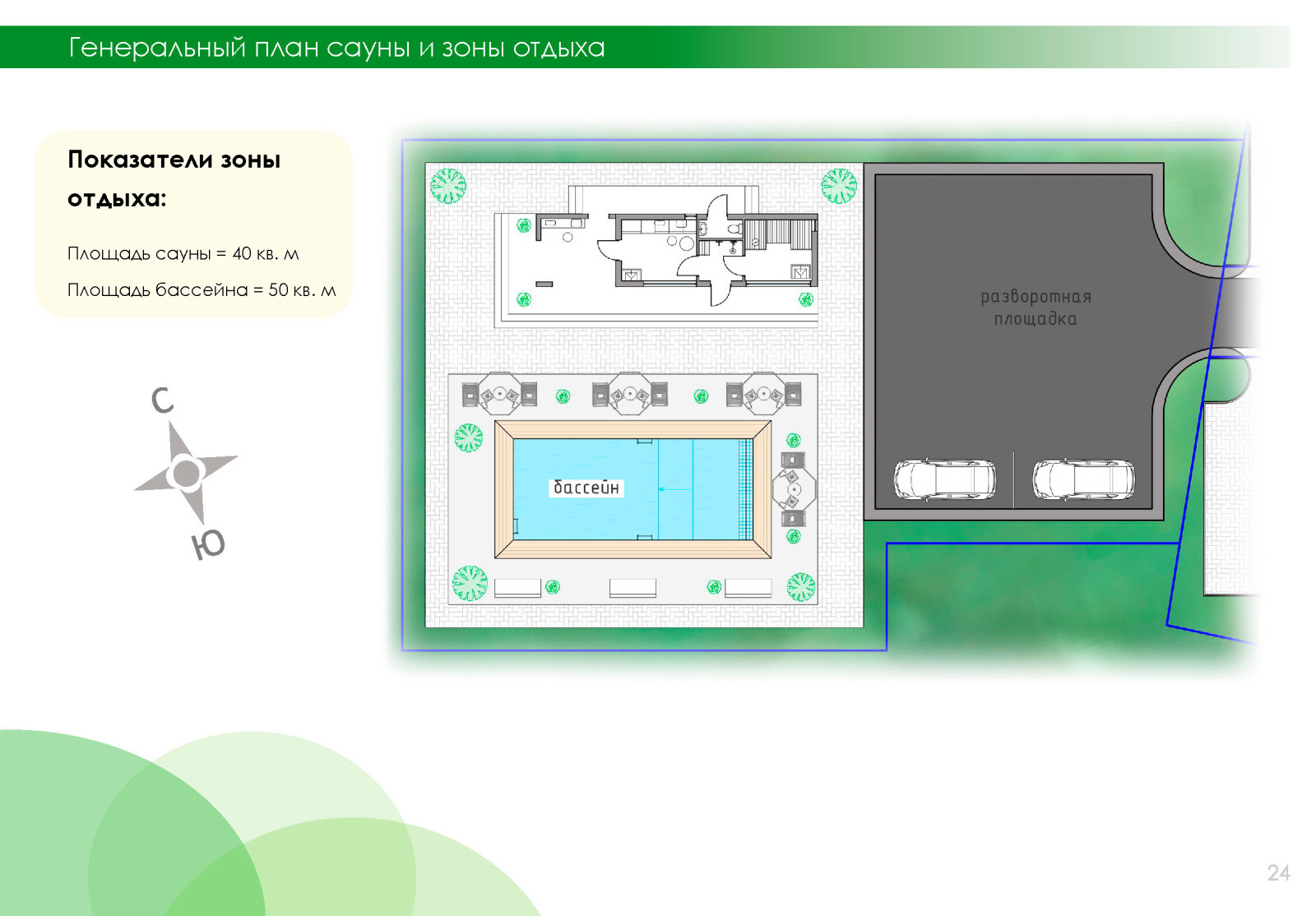
Task: Select the center bench below the pool
Action: pyautogui.click(x=633, y=587)
